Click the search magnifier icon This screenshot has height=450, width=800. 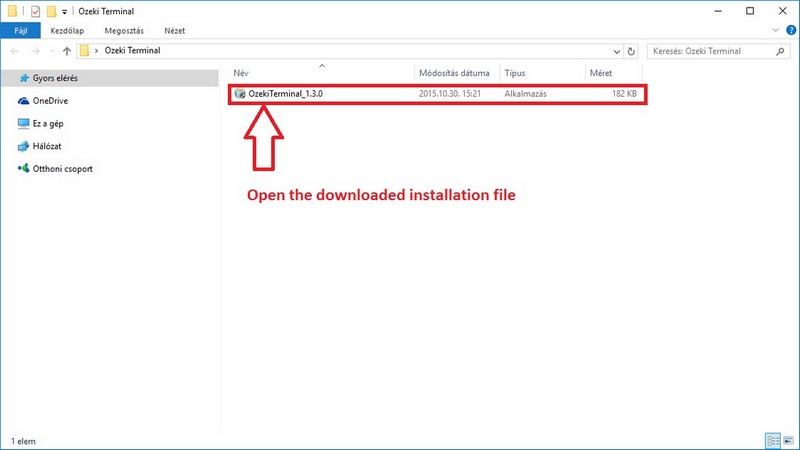click(780, 51)
